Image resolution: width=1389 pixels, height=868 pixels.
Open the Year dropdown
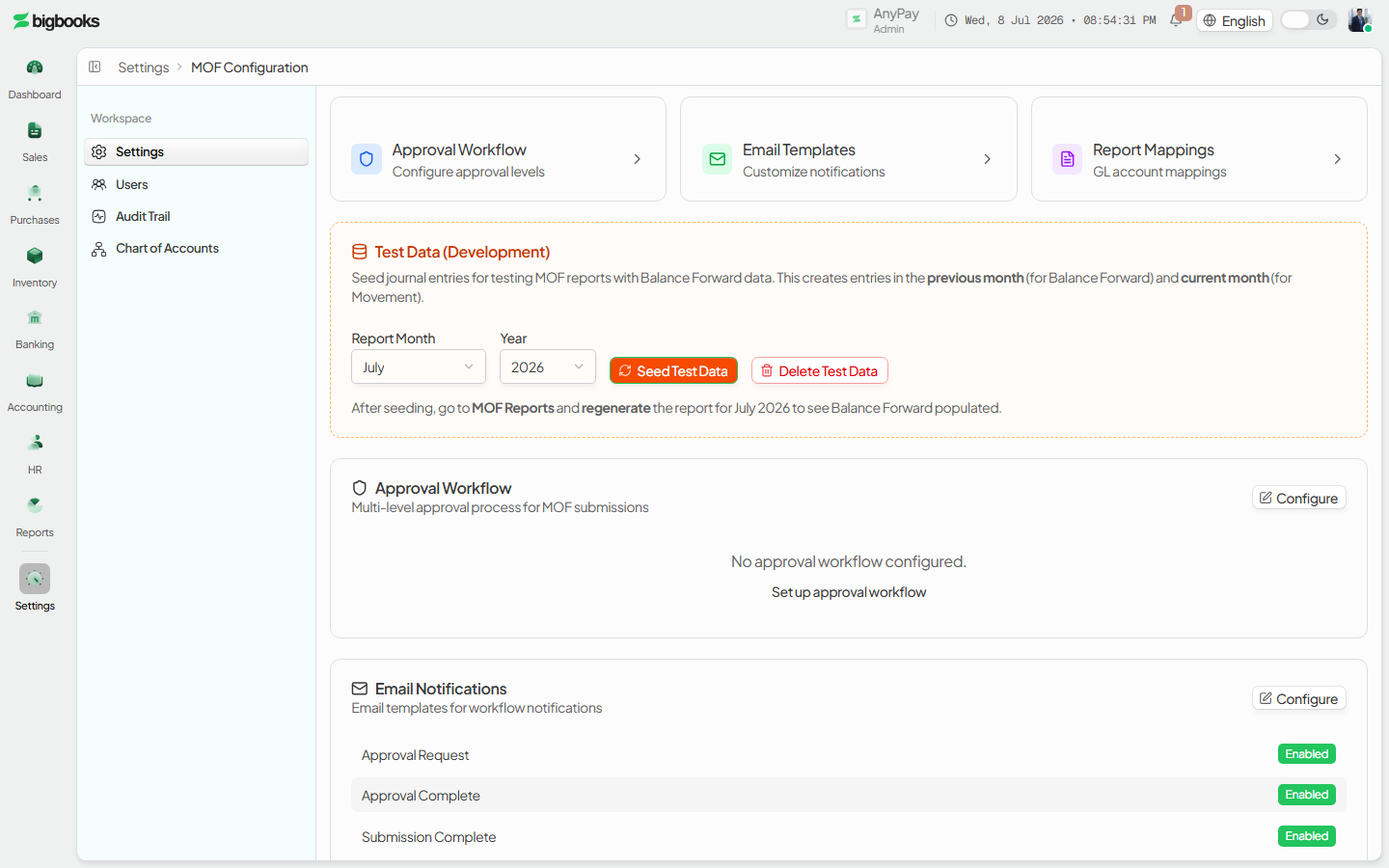548,367
